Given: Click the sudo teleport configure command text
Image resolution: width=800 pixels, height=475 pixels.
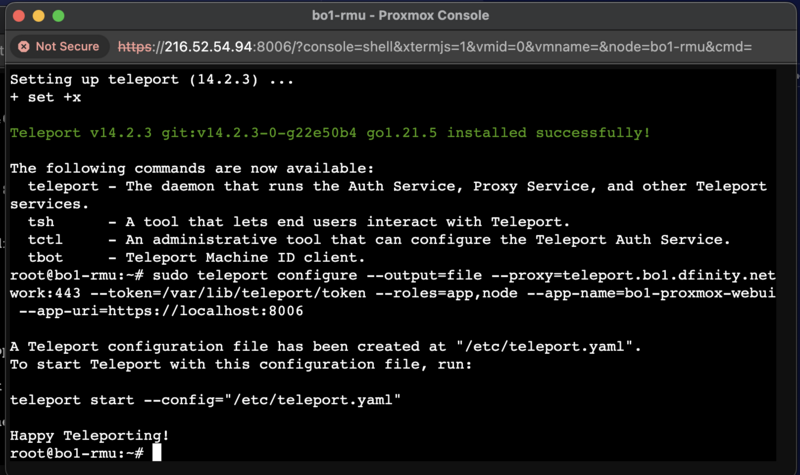Looking at the screenshot, I should tap(255, 276).
